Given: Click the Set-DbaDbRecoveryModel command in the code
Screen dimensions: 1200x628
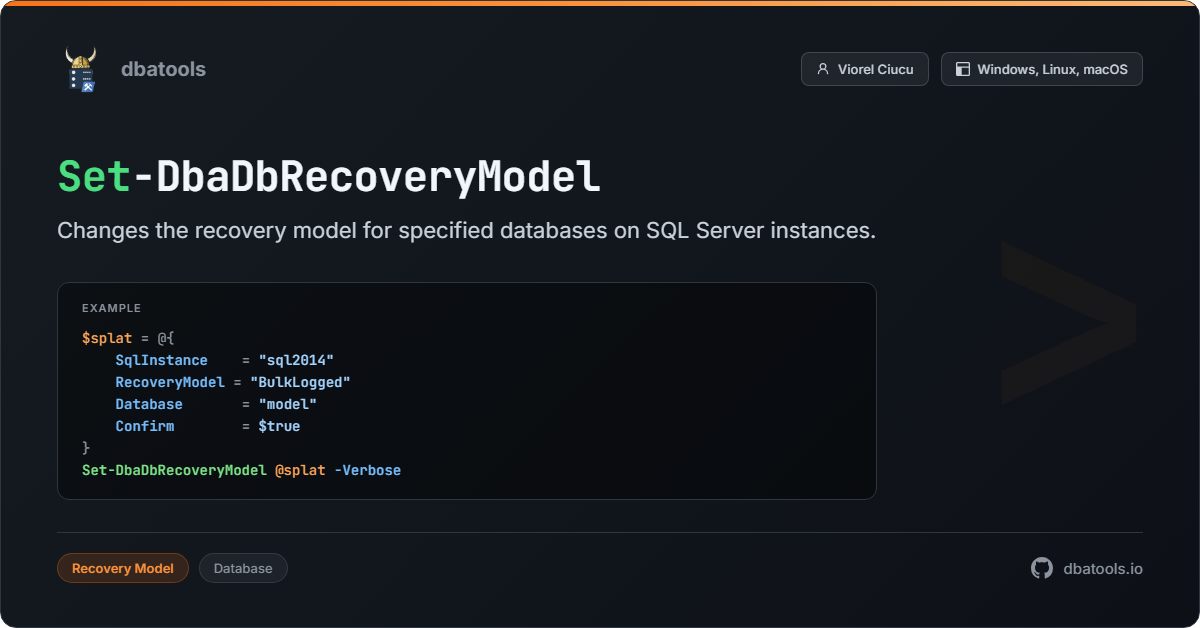Looking at the screenshot, I should [174, 470].
